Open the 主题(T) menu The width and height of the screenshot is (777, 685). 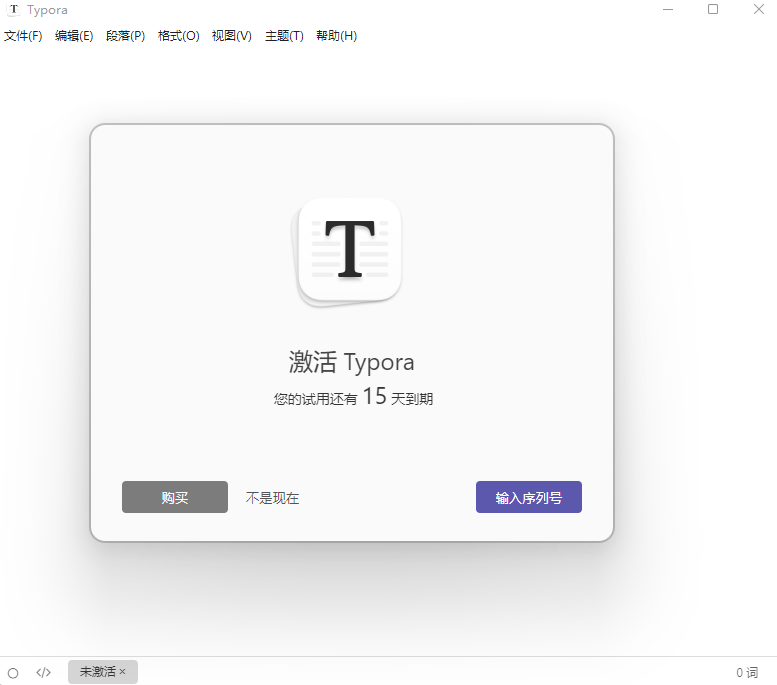pyautogui.click(x=284, y=36)
